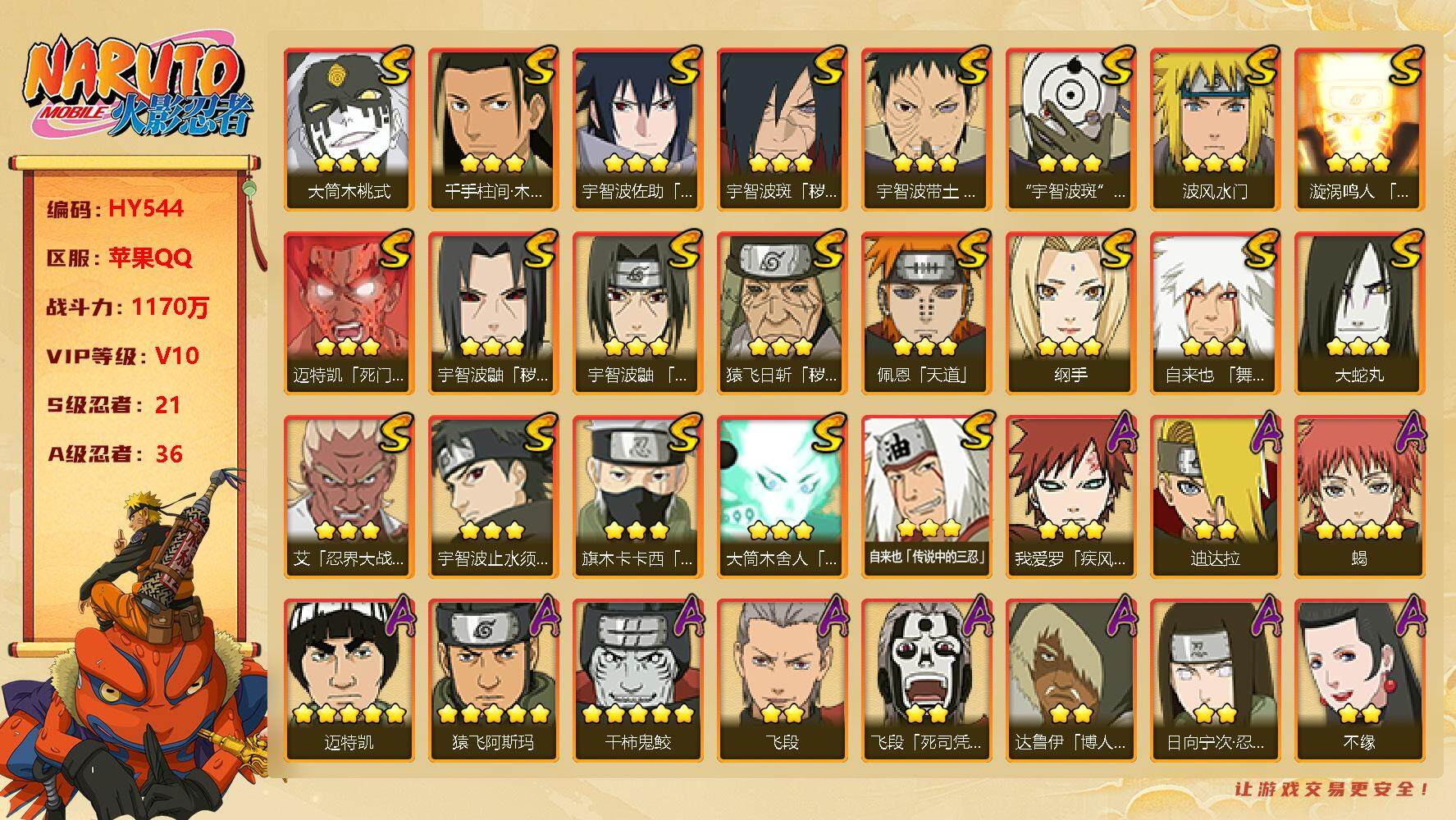Select the 大蛇丸 ninja card
This screenshot has width=1456, height=820.
click(1359, 312)
